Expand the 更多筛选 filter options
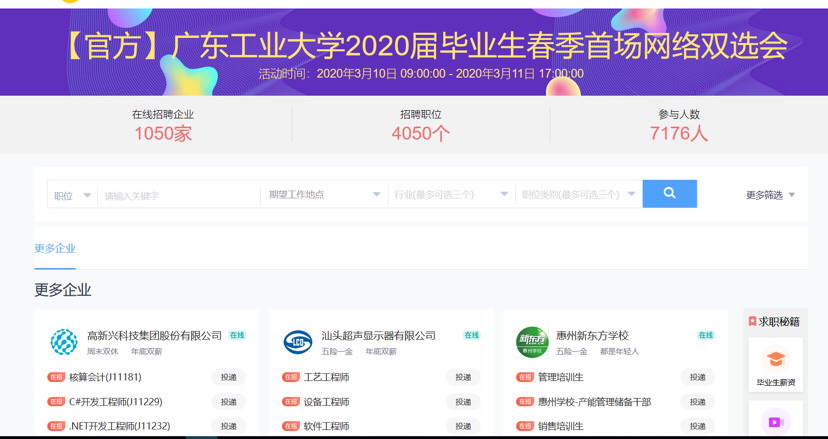 [x=771, y=195]
